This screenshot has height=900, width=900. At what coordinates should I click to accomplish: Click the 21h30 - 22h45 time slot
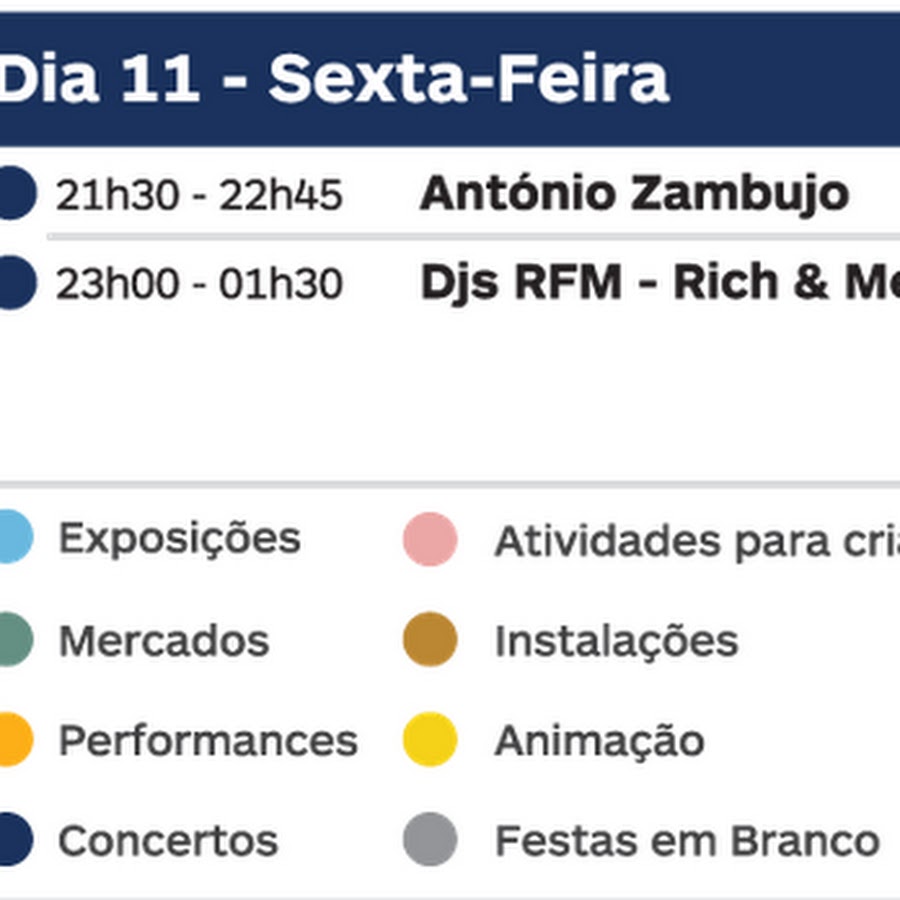(199, 195)
